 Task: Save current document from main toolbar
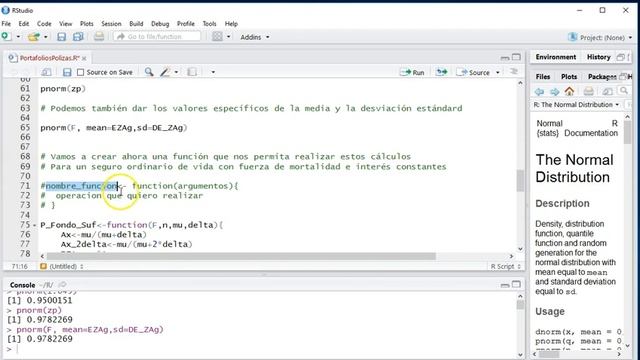(x=61, y=37)
